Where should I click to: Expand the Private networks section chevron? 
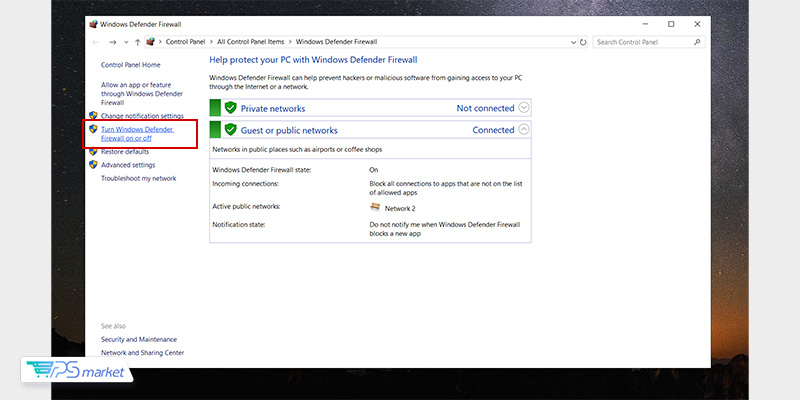524,108
